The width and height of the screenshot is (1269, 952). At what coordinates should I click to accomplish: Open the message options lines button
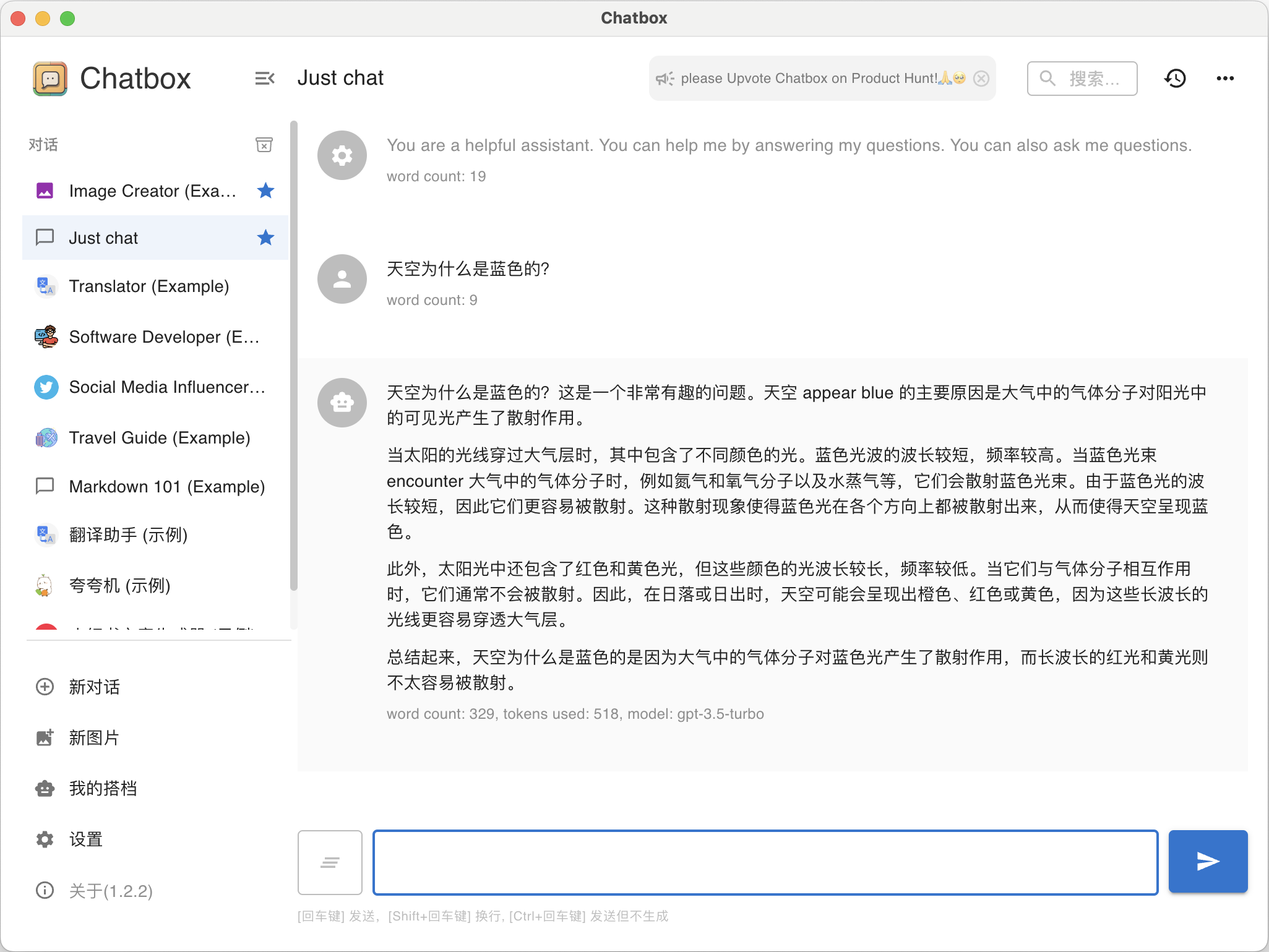coord(330,862)
